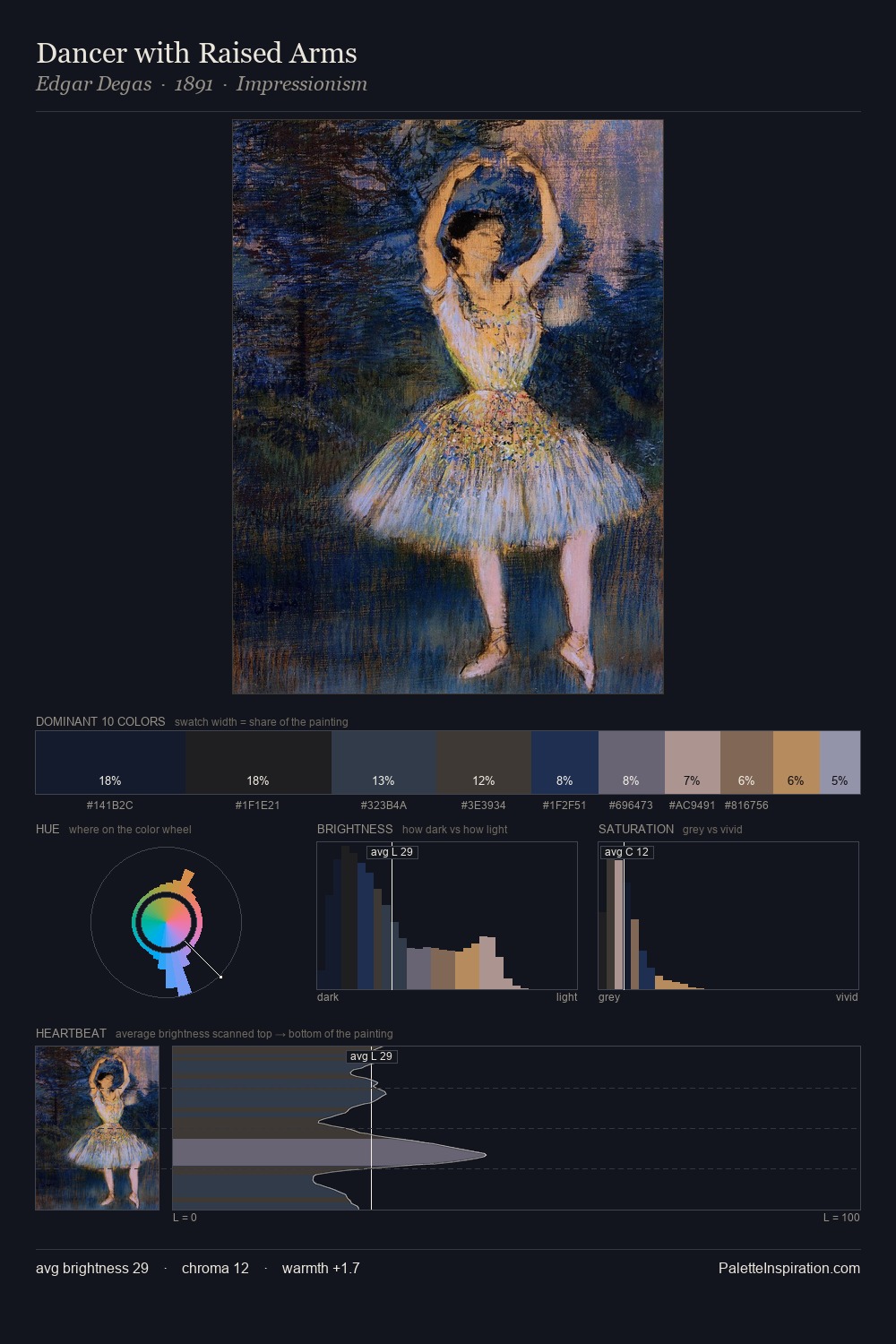Click the 'DOMINANT 10 COLORS' heading
The height and width of the screenshot is (1344, 896).
(x=100, y=721)
